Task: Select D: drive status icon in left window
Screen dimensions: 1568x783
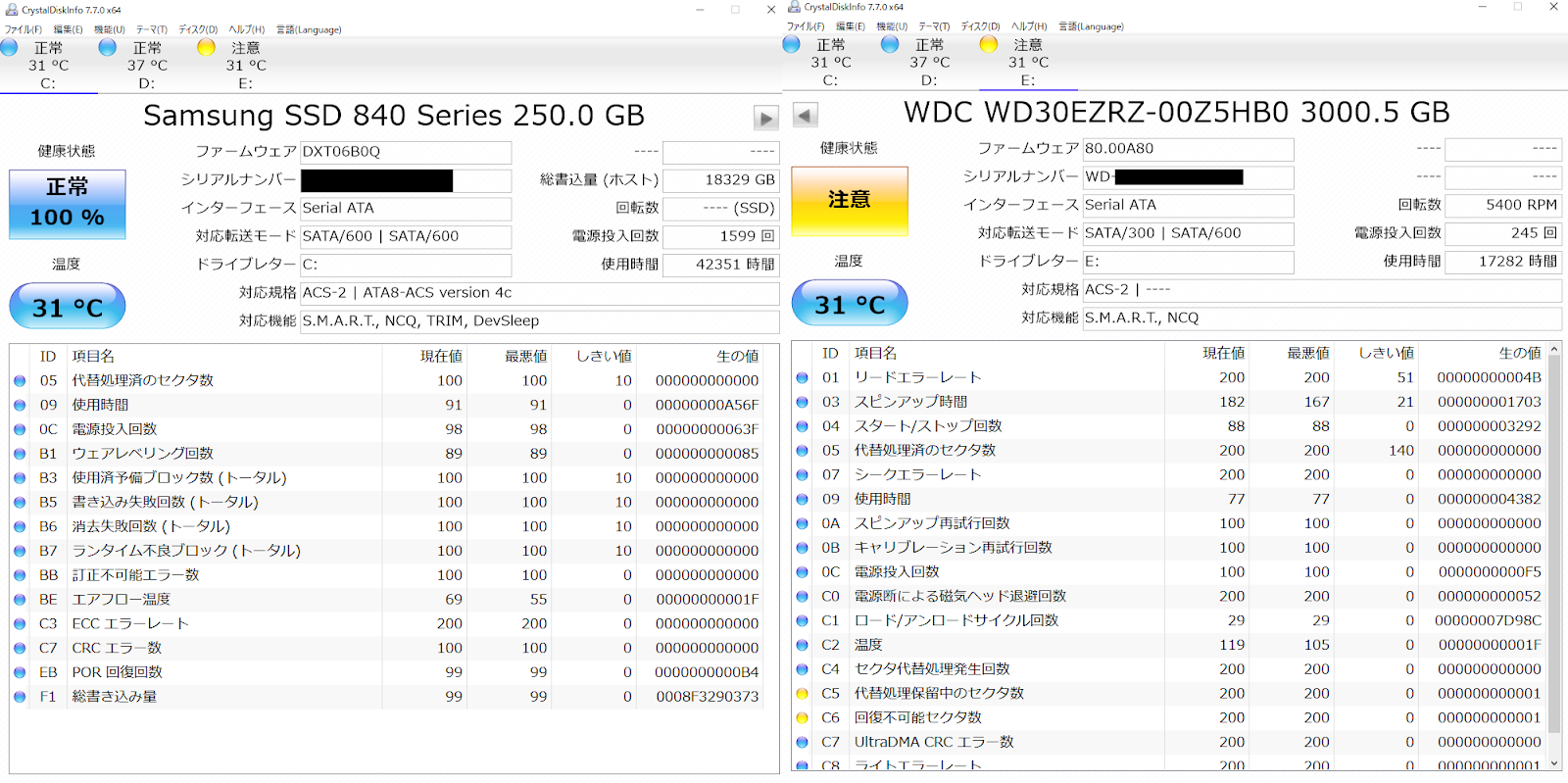Action: pos(108,47)
